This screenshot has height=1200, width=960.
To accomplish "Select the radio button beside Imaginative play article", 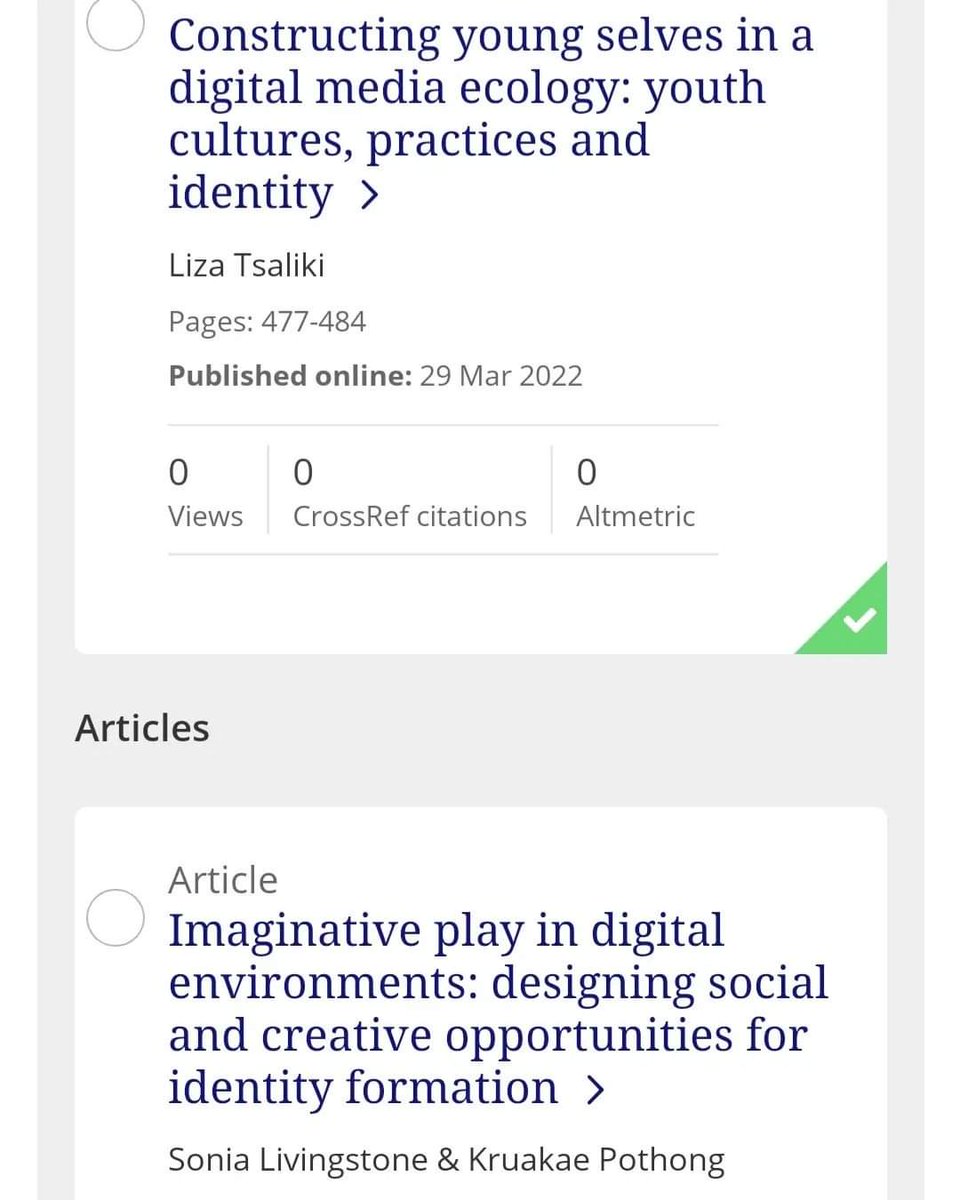I will (116, 917).
